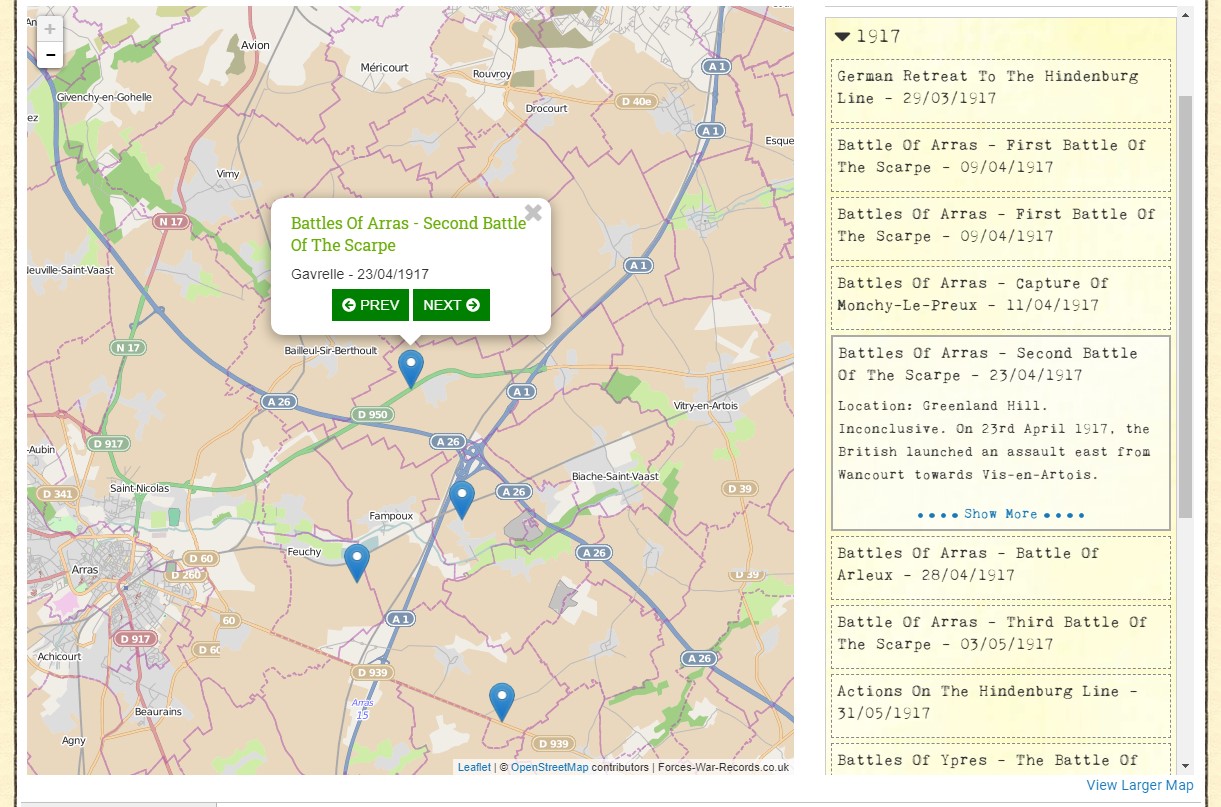Viewport: 1221px width, 807px height.
Task: Click View Larger Map link
Action: pyautogui.click(x=1139, y=786)
